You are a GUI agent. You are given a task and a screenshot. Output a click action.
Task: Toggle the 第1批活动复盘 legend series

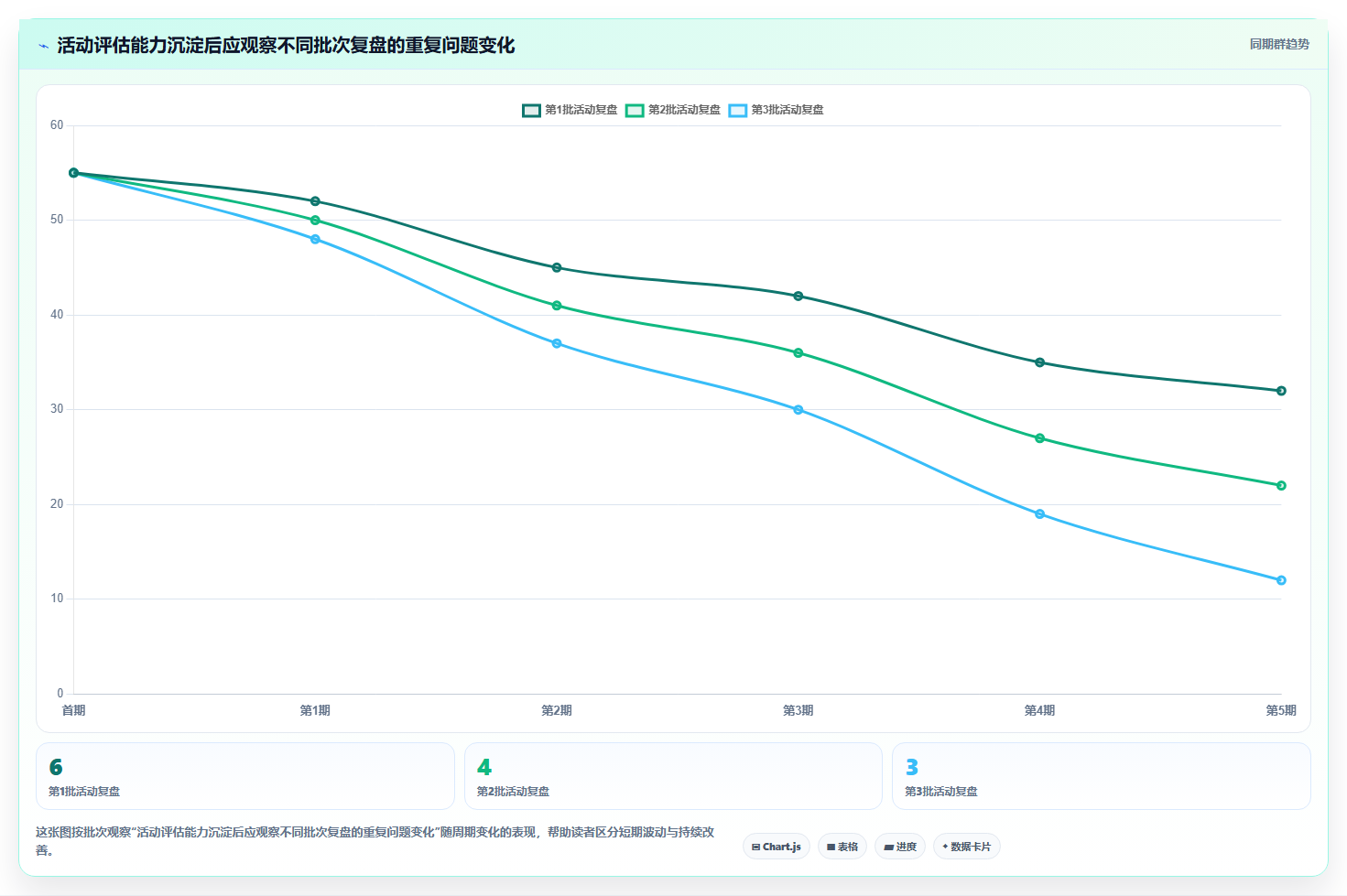(570, 110)
